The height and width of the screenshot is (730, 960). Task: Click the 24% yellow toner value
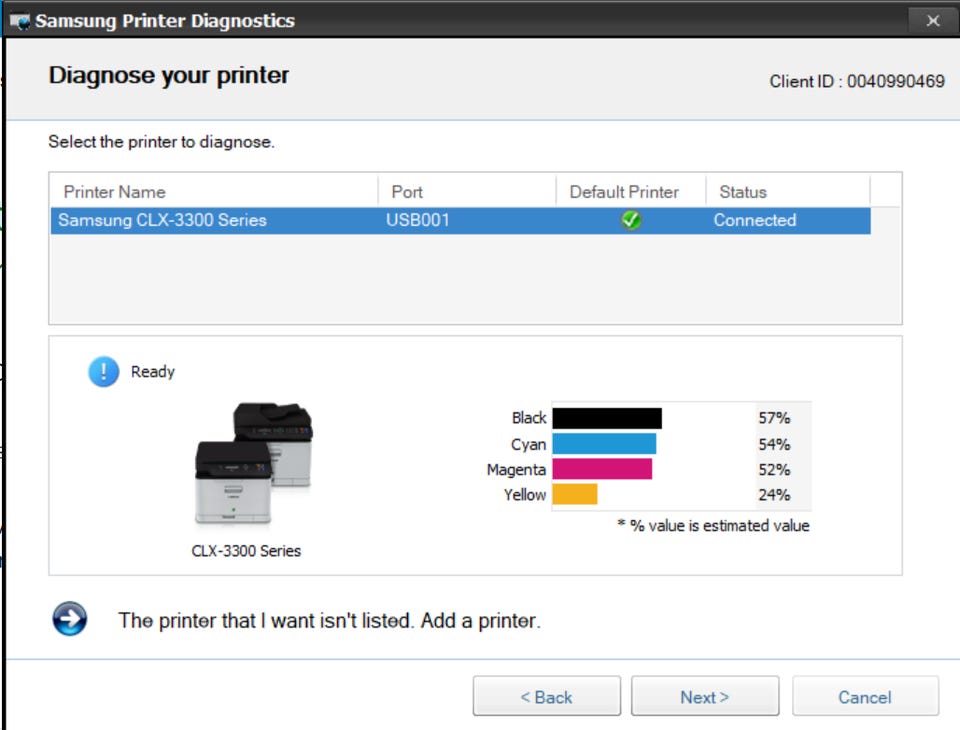pyautogui.click(x=774, y=495)
